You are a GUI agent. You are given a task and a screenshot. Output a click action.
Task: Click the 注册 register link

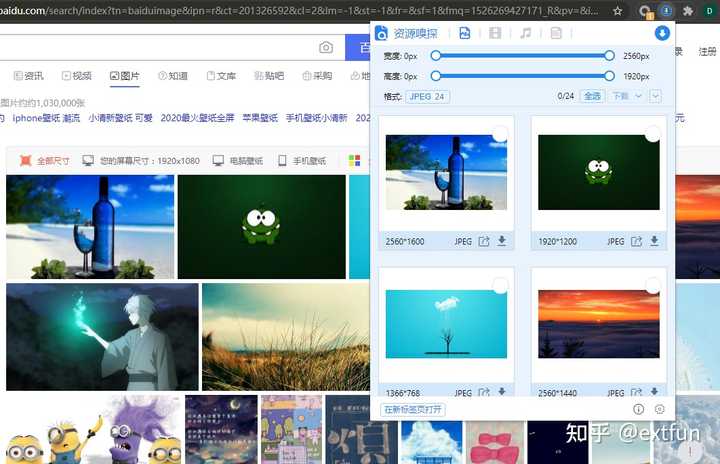pyautogui.click(x=707, y=51)
